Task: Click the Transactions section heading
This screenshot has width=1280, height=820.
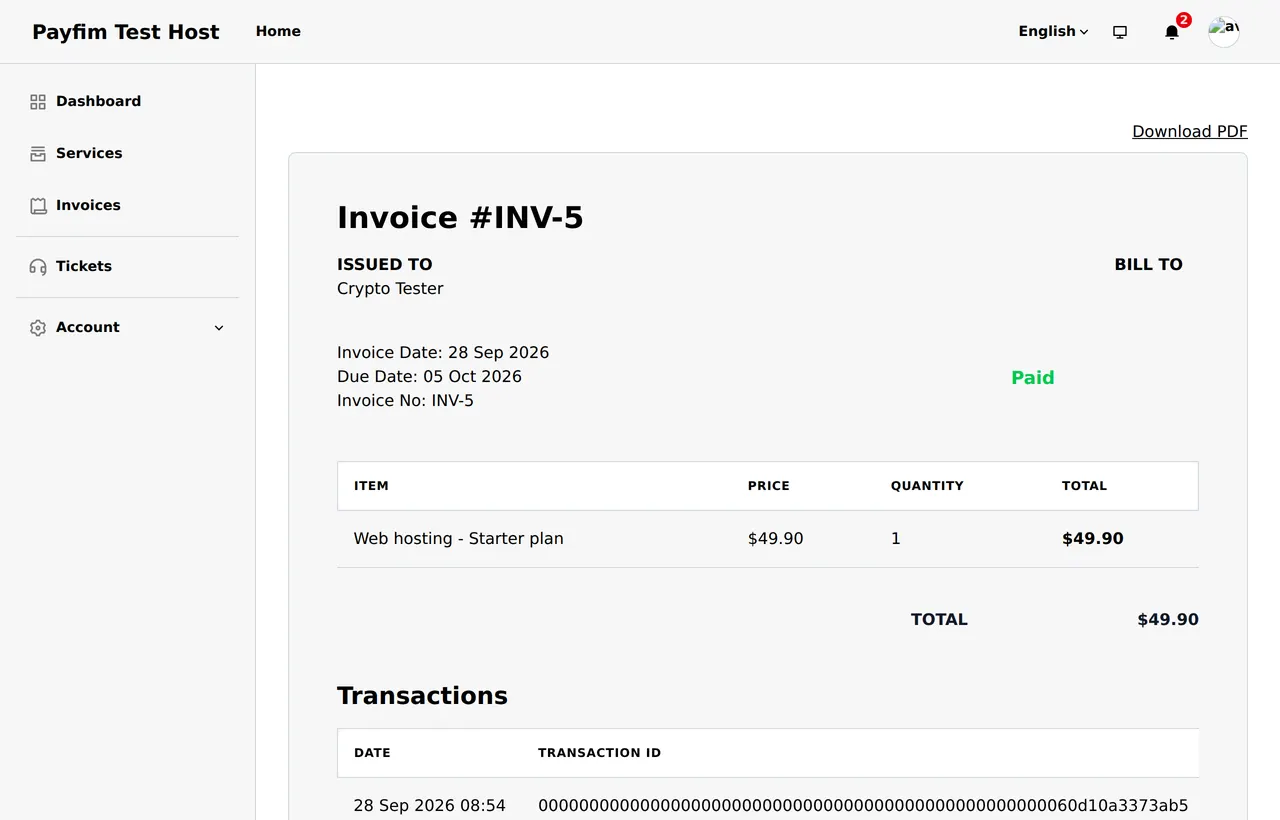Action: coord(422,695)
